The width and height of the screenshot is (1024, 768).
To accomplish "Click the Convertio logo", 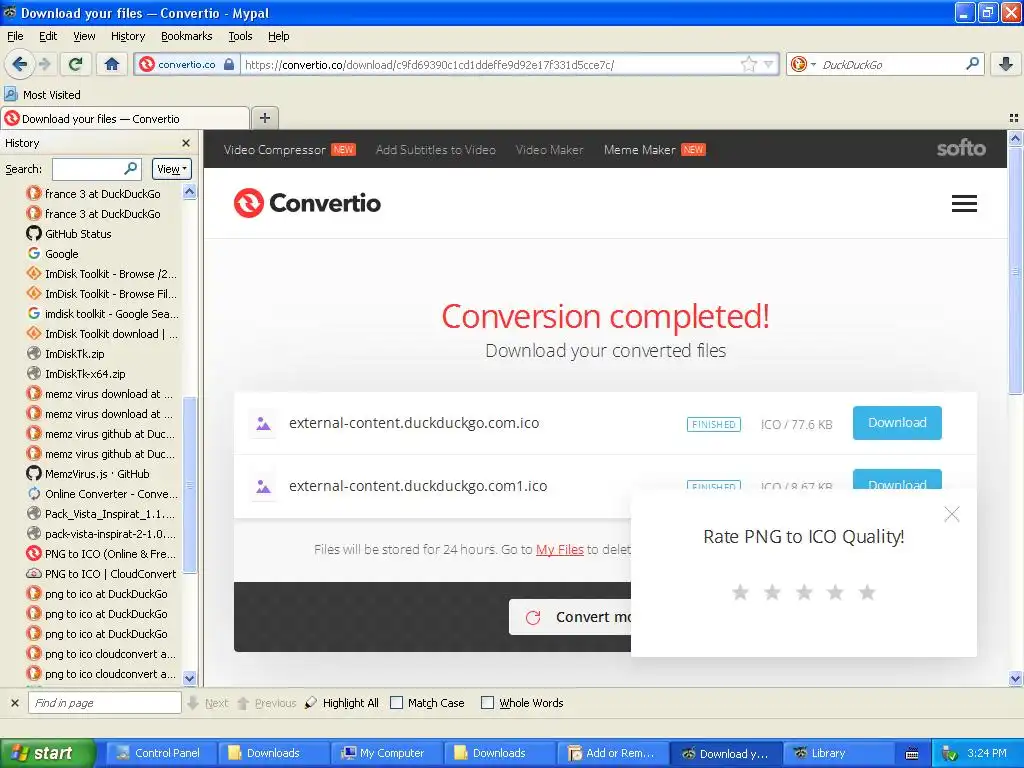I will pos(307,203).
